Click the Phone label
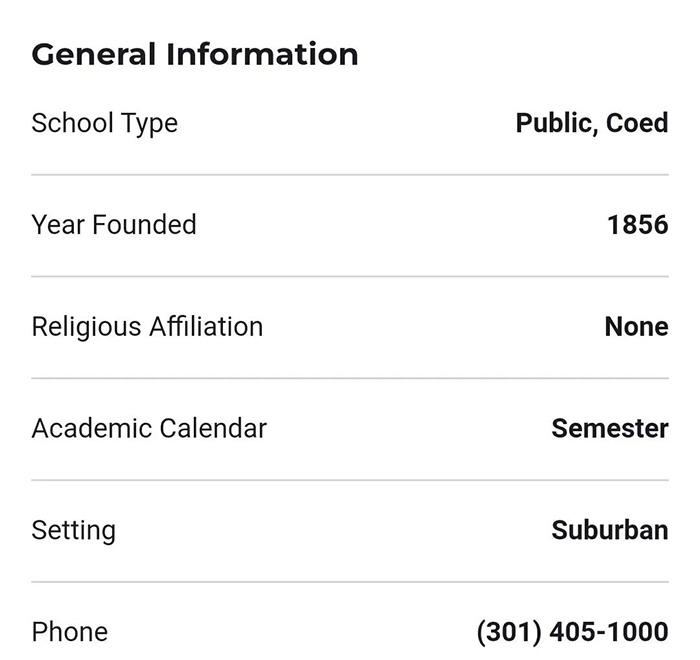The height and width of the screenshot is (660, 700). [70, 632]
